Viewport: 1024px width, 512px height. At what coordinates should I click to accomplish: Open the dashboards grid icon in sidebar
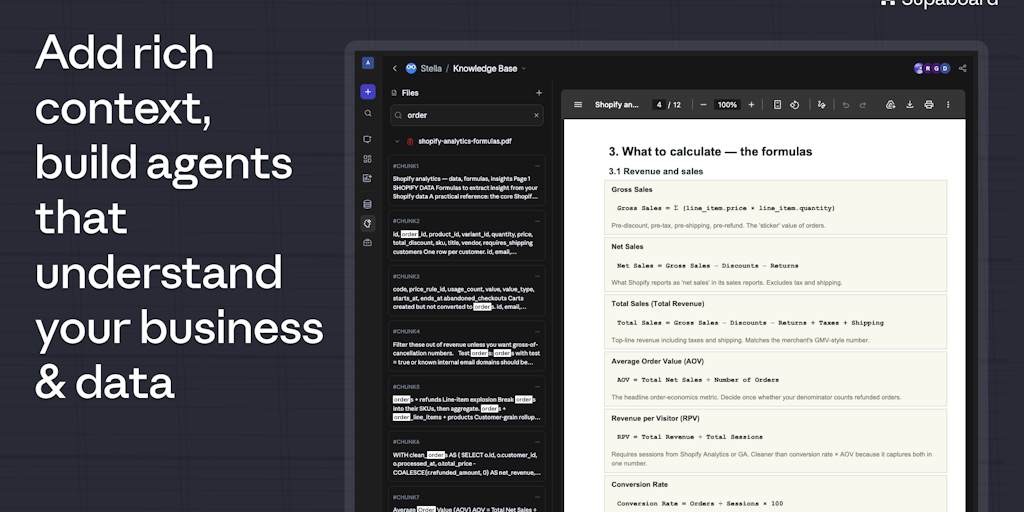(x=368, y=159)
